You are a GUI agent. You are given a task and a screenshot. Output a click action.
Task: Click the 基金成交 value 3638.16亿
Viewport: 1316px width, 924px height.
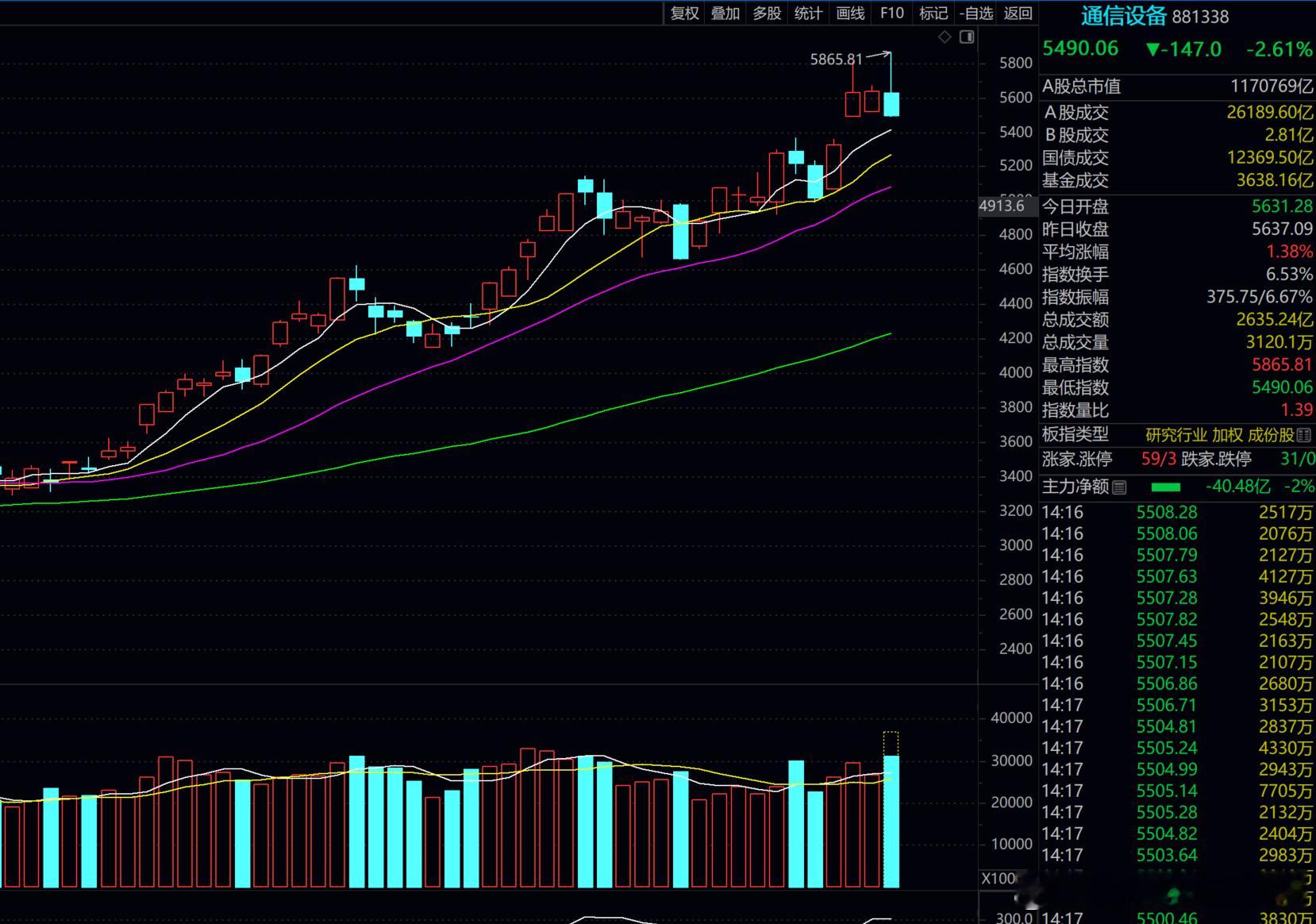1275,180
